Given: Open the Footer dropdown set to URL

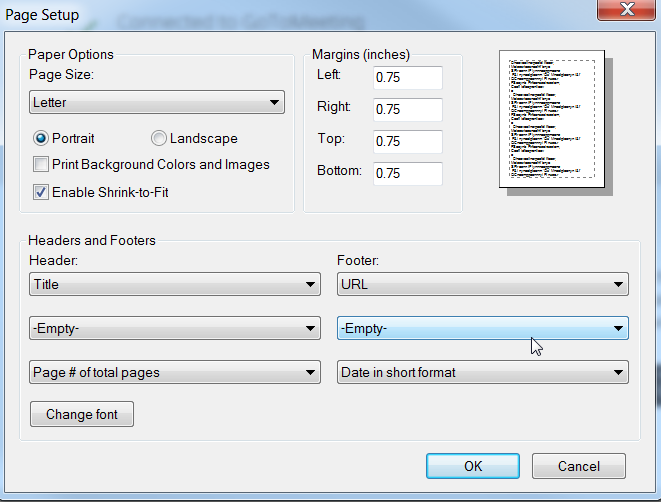Looking at the screenshot, I should (x=483, y=284).
